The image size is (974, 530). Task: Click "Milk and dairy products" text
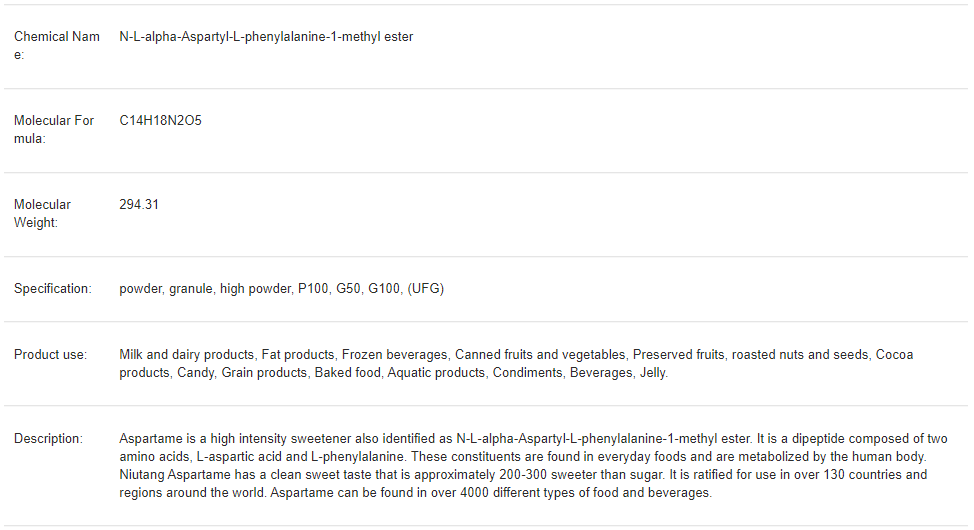(x=187, y=355)
